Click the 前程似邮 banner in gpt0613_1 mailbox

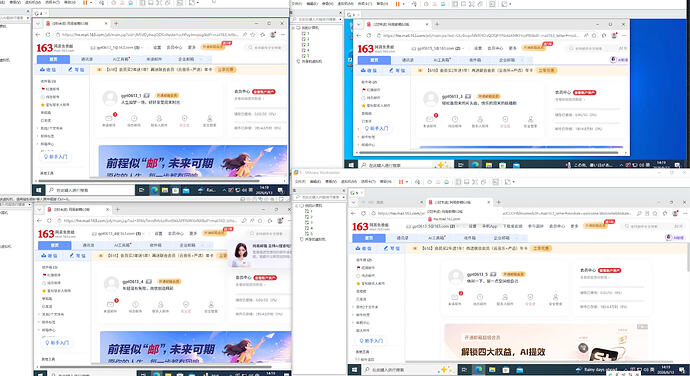(x=193, y=161)
